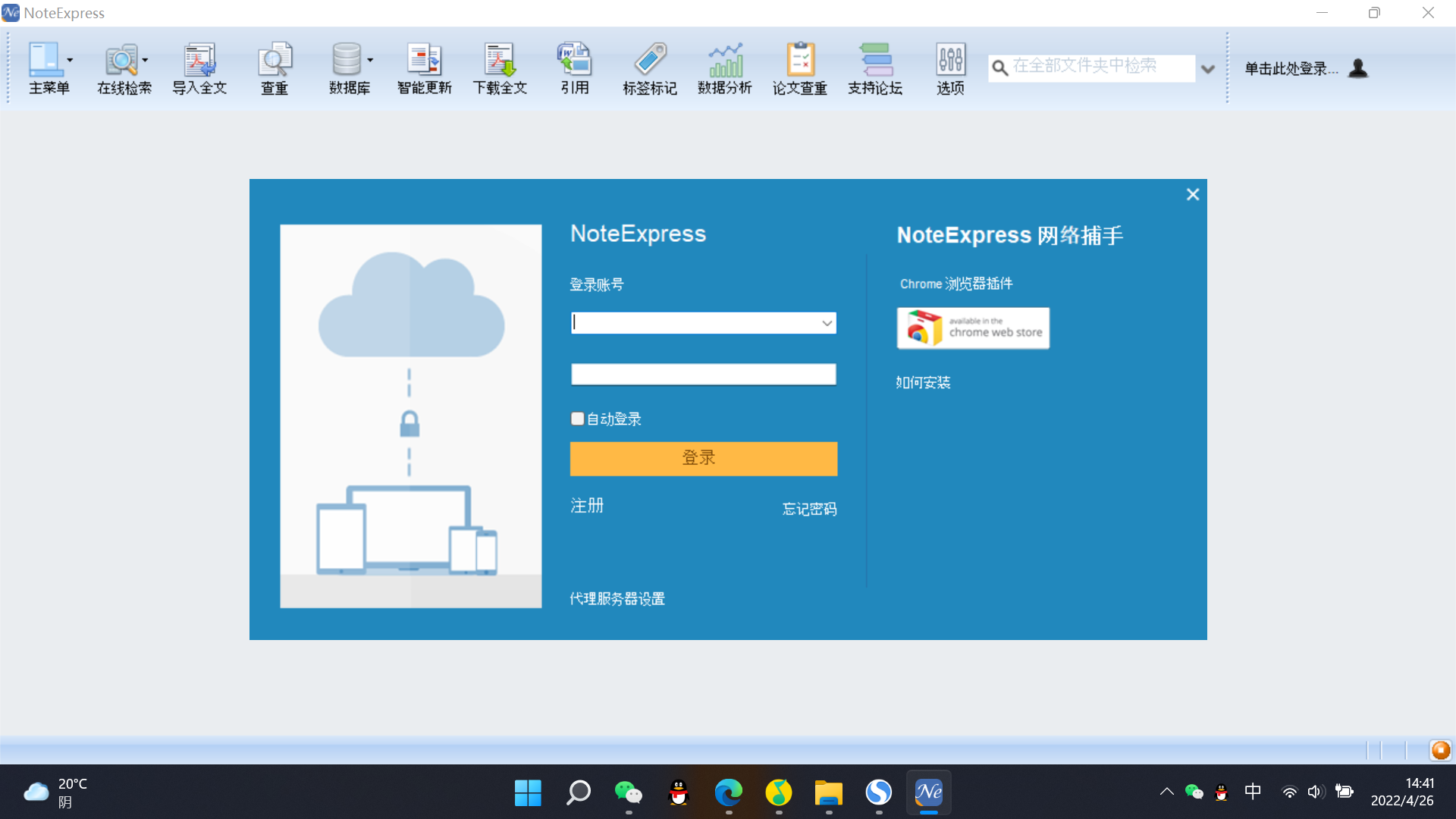Click the orange 登录 button
This screenshot has width=1456, height=819.
click(704, 459)
